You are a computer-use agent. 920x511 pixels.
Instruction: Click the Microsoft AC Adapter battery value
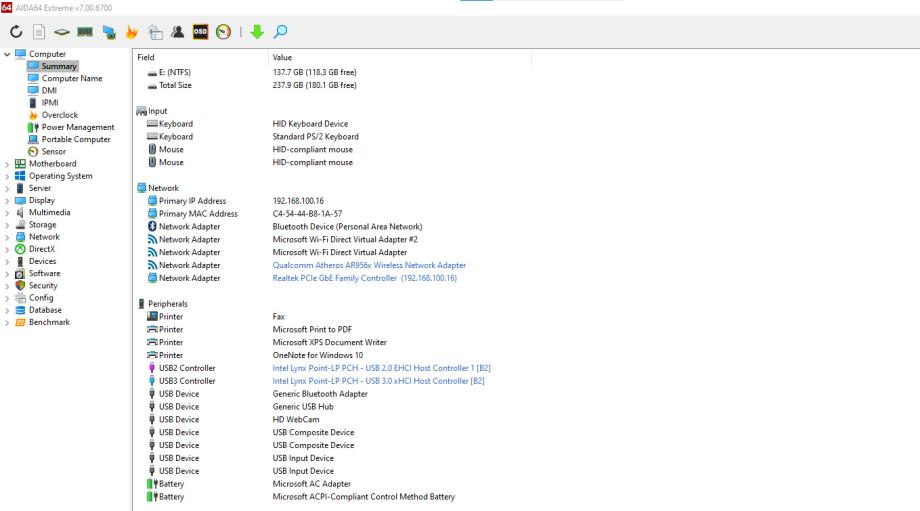coord(312,484)
